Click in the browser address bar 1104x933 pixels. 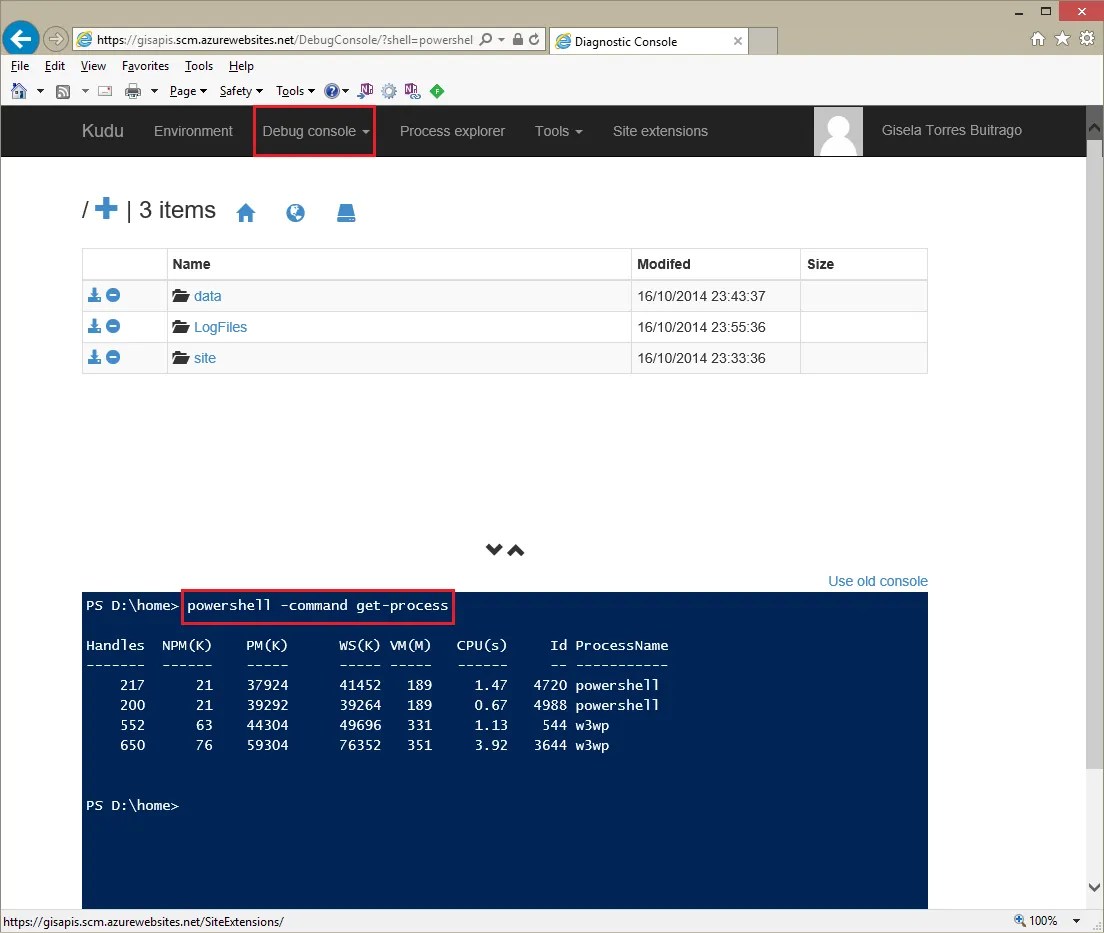pos(284,39)
